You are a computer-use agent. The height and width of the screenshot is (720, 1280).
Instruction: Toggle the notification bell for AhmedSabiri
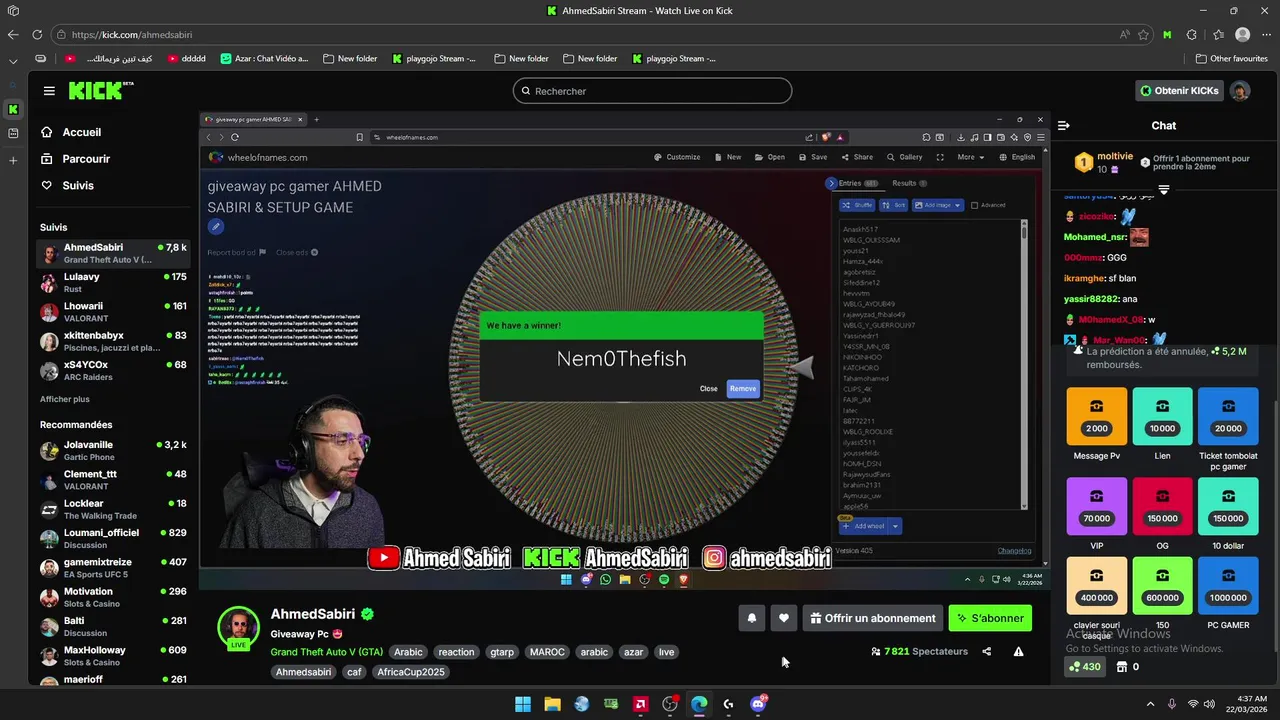click(752, 618)
